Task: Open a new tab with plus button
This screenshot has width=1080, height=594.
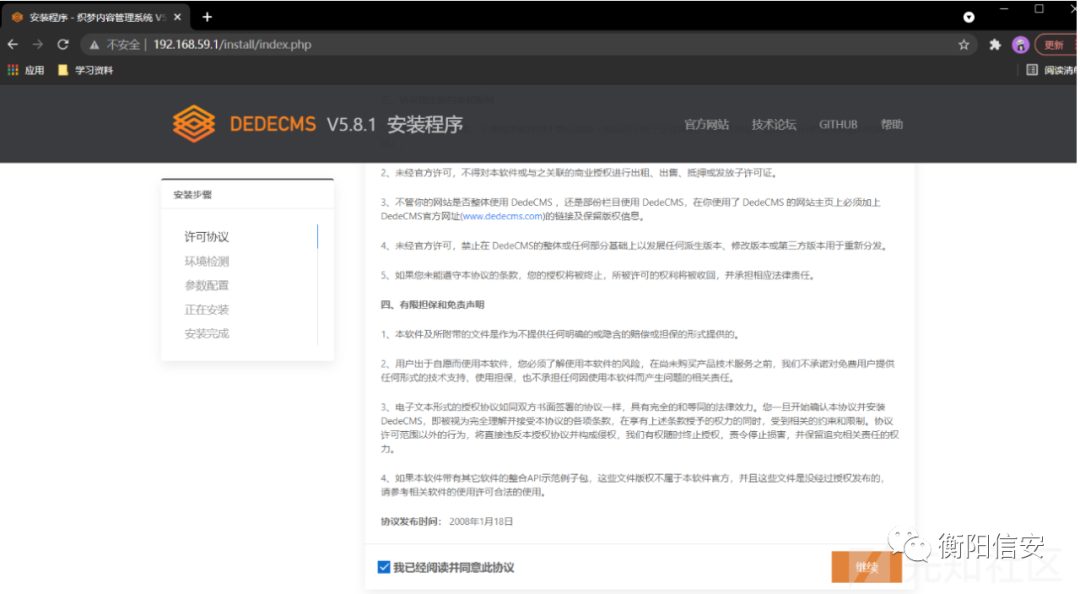Action: 207,17
